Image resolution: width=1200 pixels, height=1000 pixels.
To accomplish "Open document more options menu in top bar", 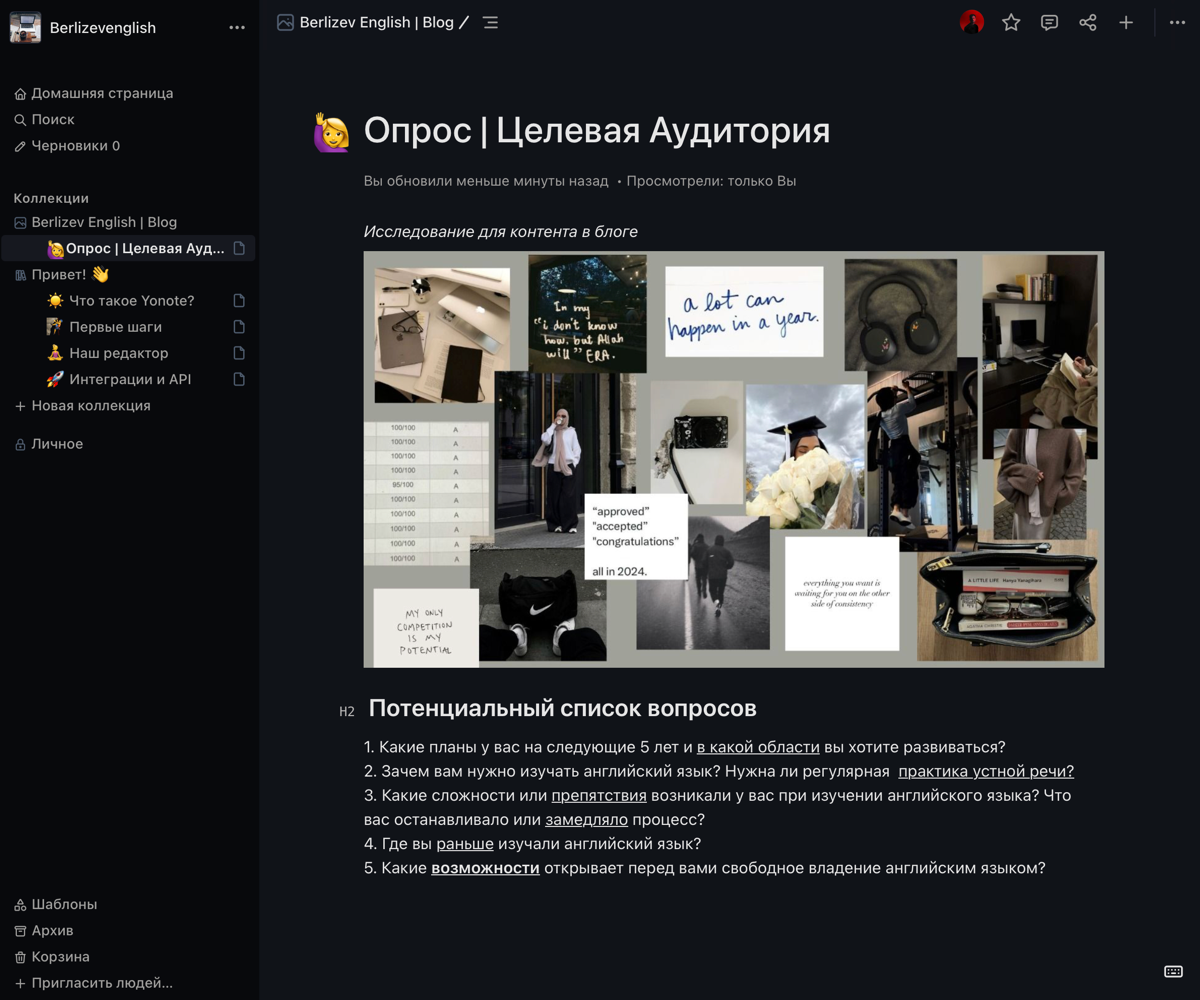I will click(1178, 22).
